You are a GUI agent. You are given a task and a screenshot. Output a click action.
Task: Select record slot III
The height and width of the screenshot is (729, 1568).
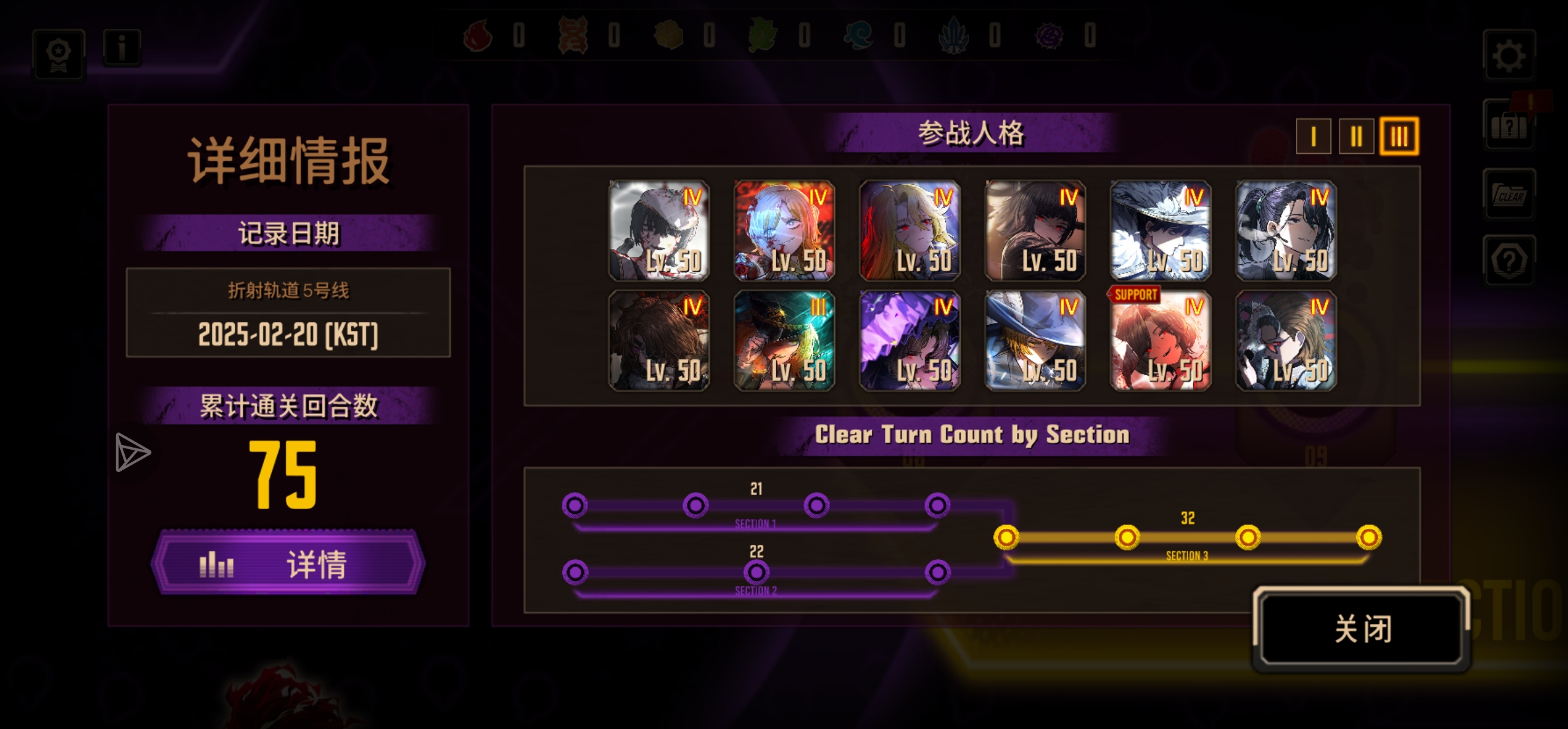pyautogui.click(x=1399, y=137)
